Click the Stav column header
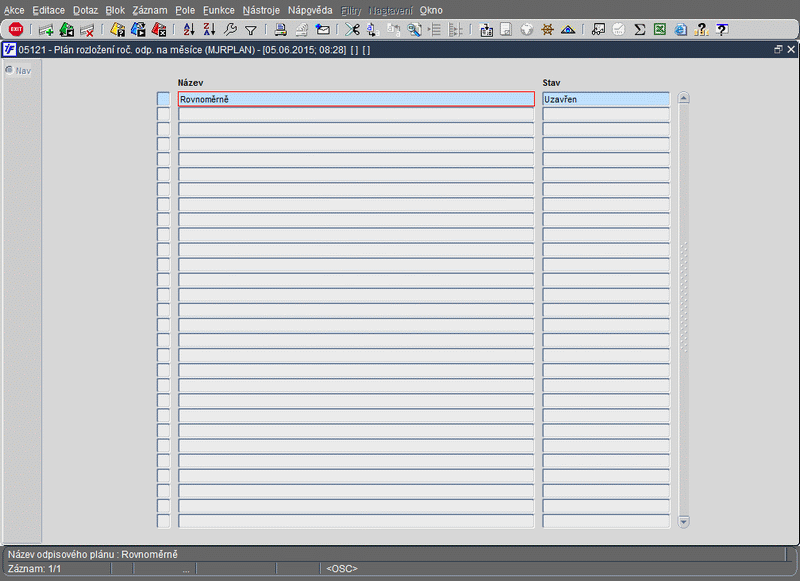This screenshot has height=581, width=800. (551, 83)
